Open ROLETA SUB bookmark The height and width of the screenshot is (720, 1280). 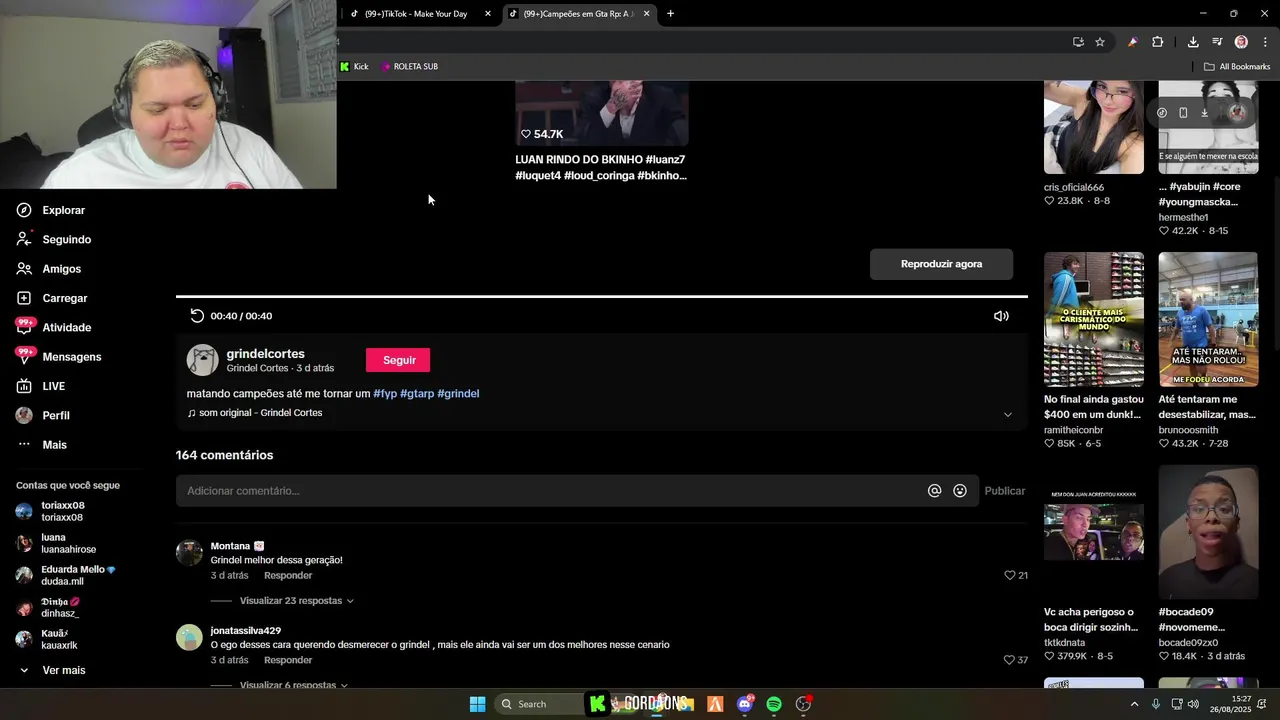click(409, 66)
